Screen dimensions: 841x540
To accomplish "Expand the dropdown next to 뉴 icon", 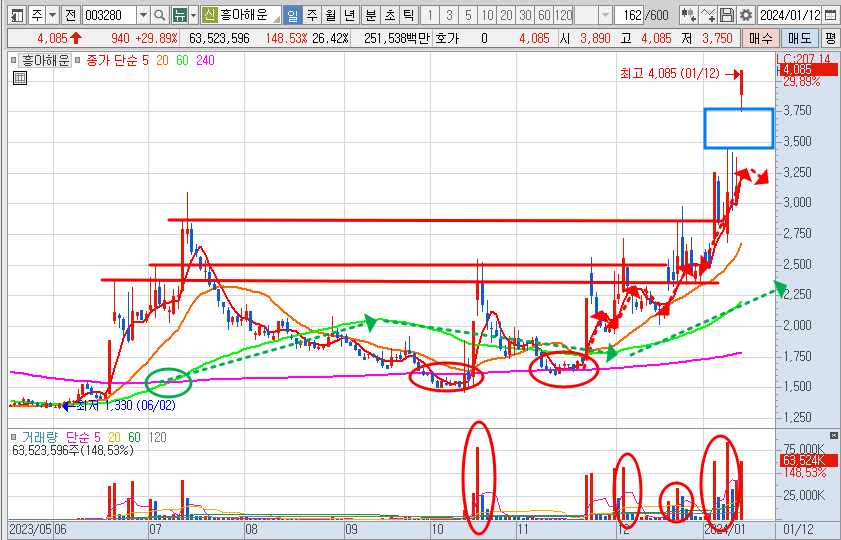I will tap(194, 15).
